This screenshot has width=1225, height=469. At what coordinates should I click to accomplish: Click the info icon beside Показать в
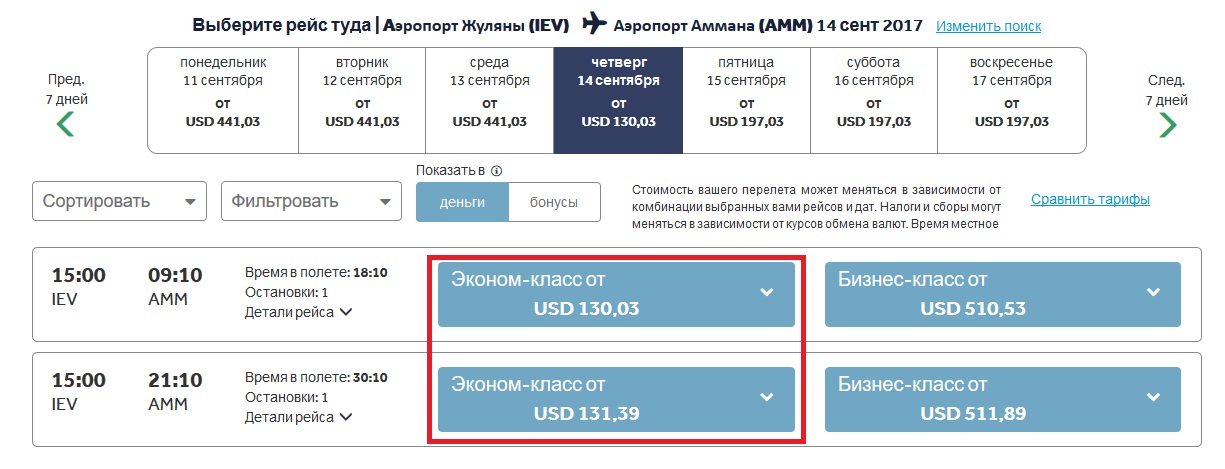pyautogui.click(x=496, y=170)
